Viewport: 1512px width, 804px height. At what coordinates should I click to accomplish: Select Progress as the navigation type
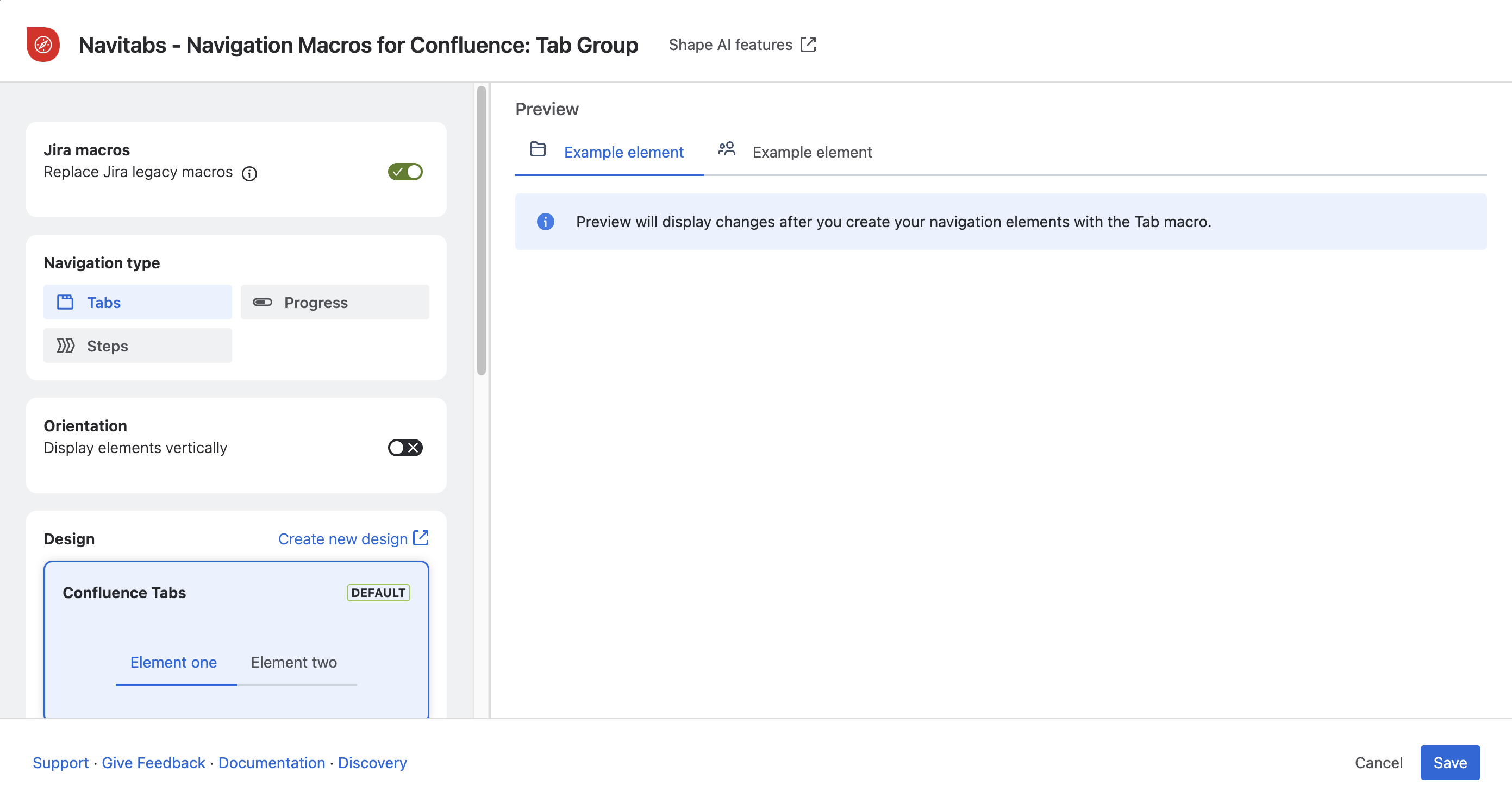tap(335, 302)
